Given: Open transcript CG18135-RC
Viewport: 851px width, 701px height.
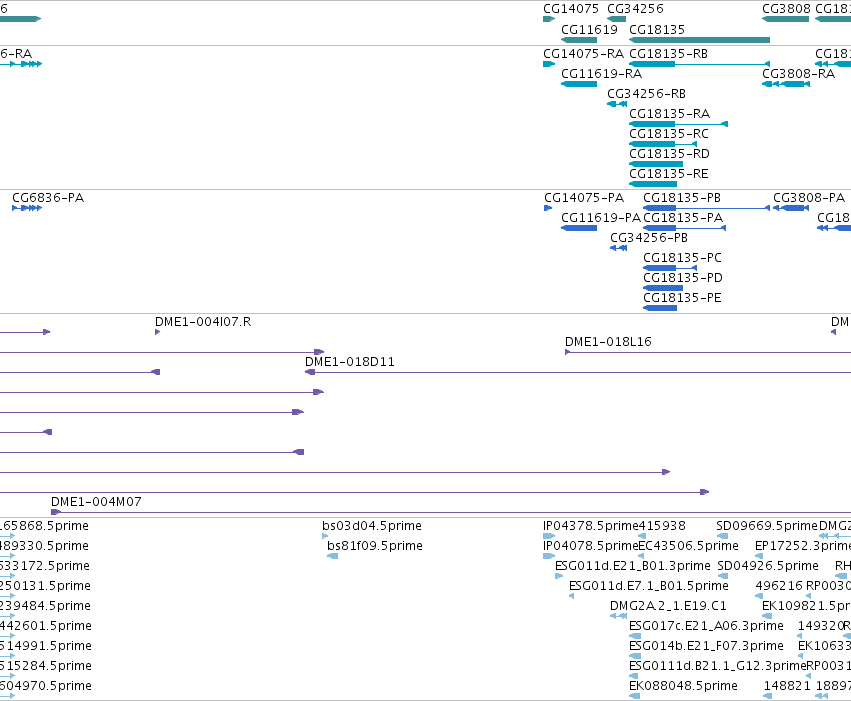Looking at the screenshot, I should pos(663,144).
